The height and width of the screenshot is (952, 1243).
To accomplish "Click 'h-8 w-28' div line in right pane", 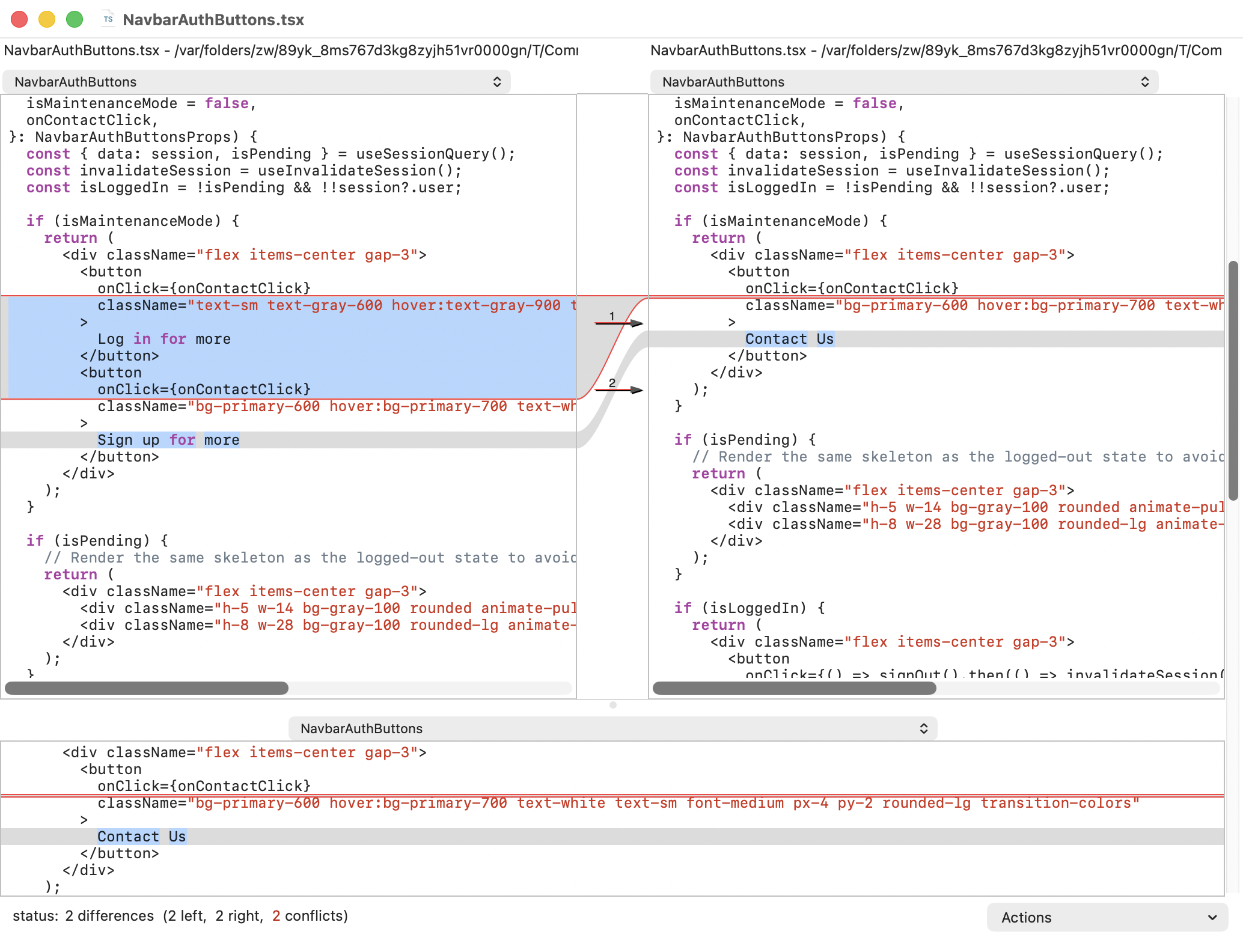I will pos(976,524).
